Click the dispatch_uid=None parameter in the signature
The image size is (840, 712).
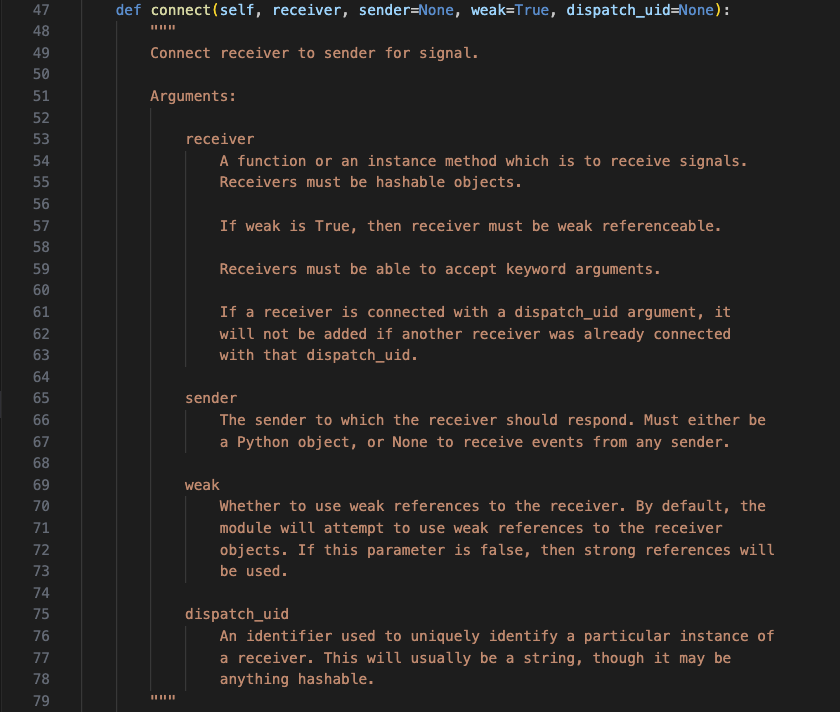(x=640, y=10)
